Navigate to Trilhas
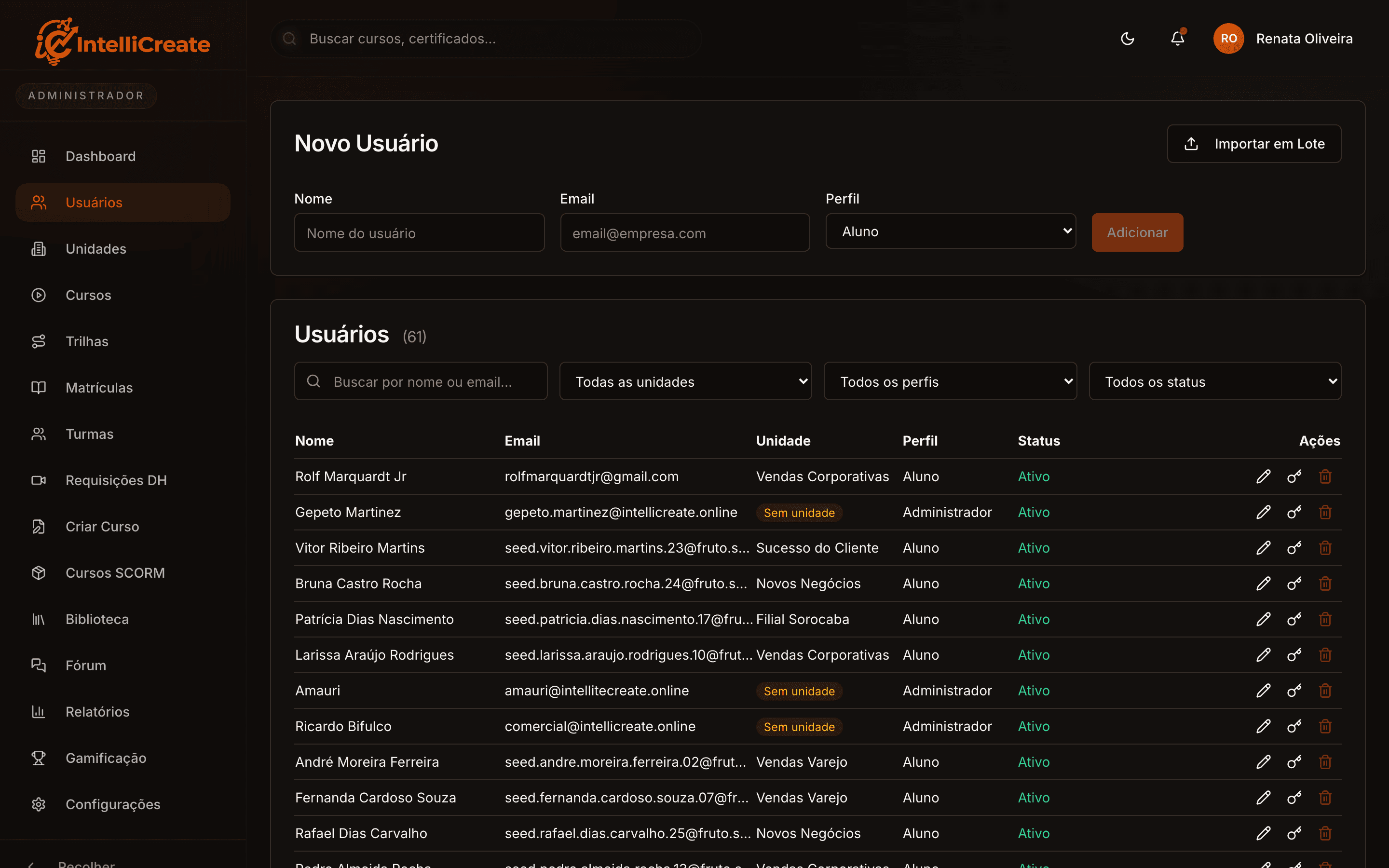This screenshot has width=1389, height=868. click(123, 341)
